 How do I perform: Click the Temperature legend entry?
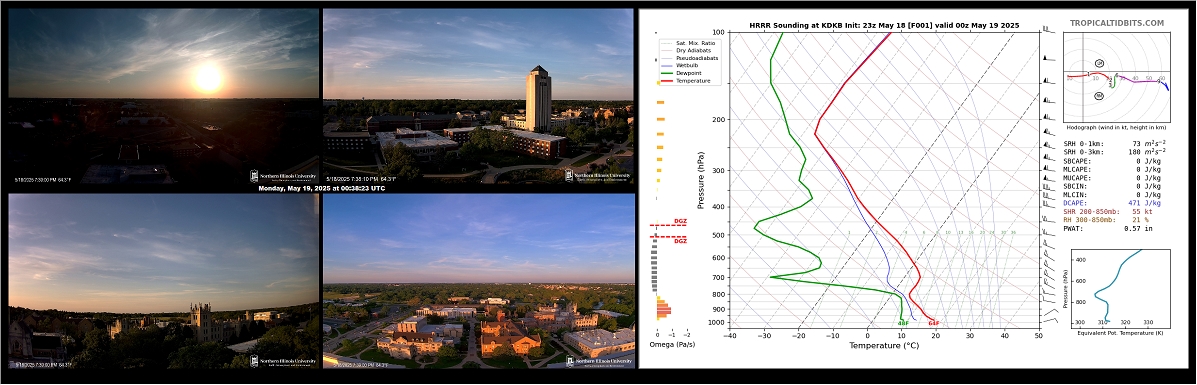tap(682, 80)
